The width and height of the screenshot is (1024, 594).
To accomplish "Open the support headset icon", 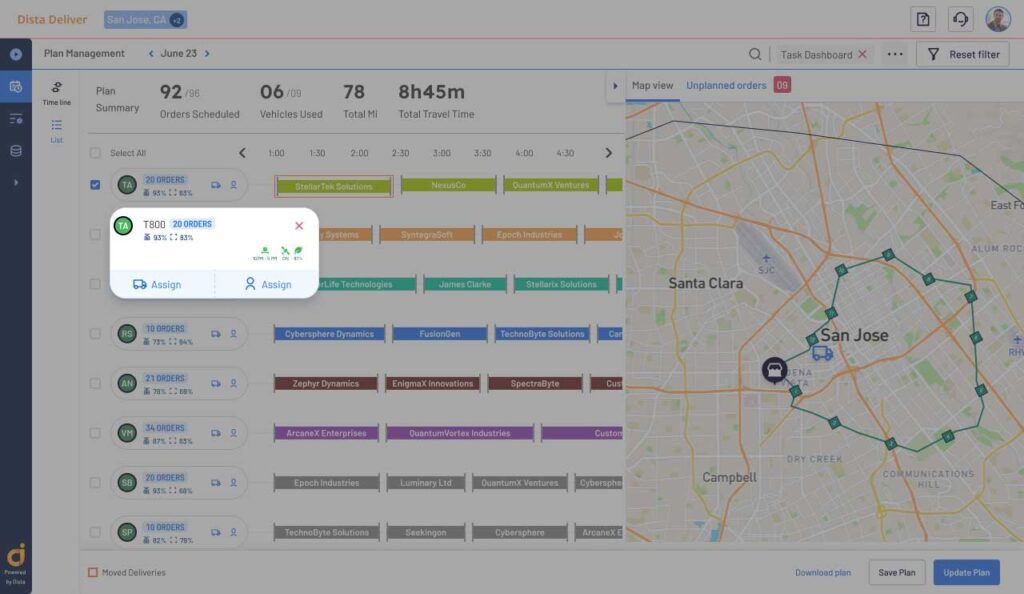I will [x=960, y=20].
